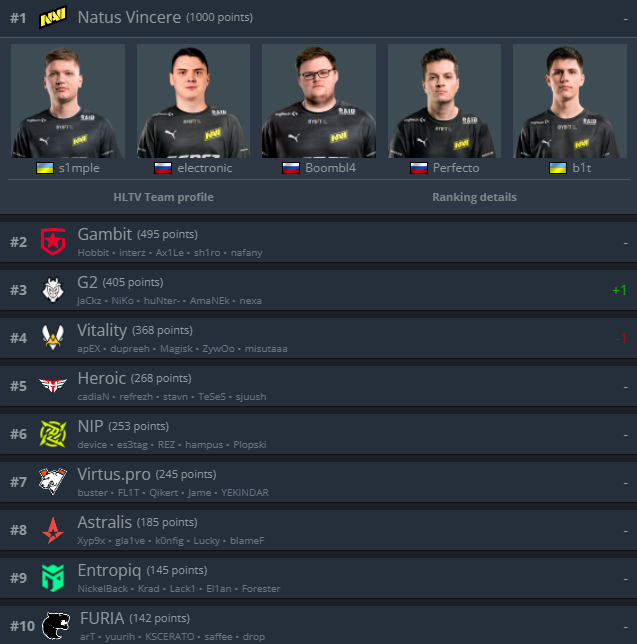Click the NIP yellow emblem logo
Viewport: 637px width, 644px height.
pos(53,434)
